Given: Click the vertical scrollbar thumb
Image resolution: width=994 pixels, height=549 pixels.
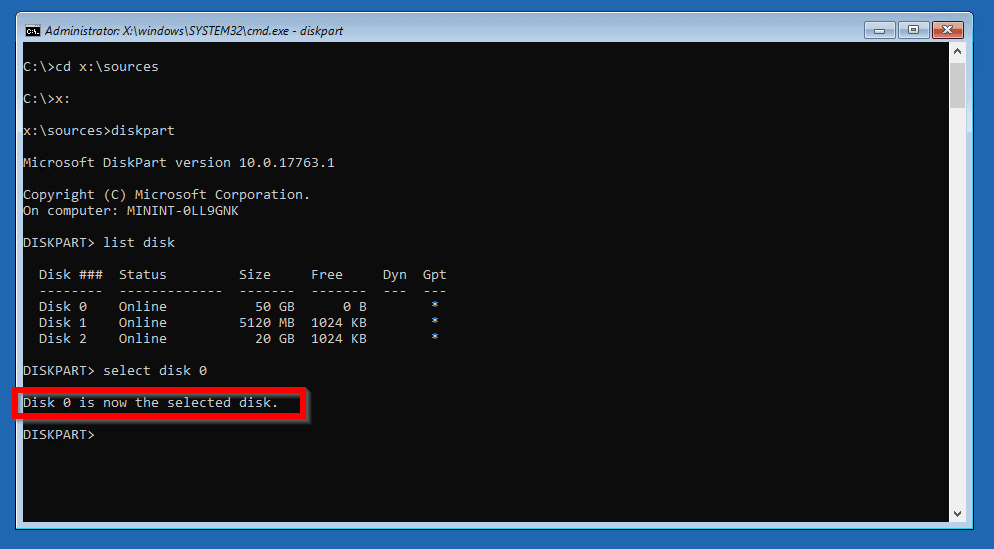Looking at the screenshot, I should tap(957, 85).
